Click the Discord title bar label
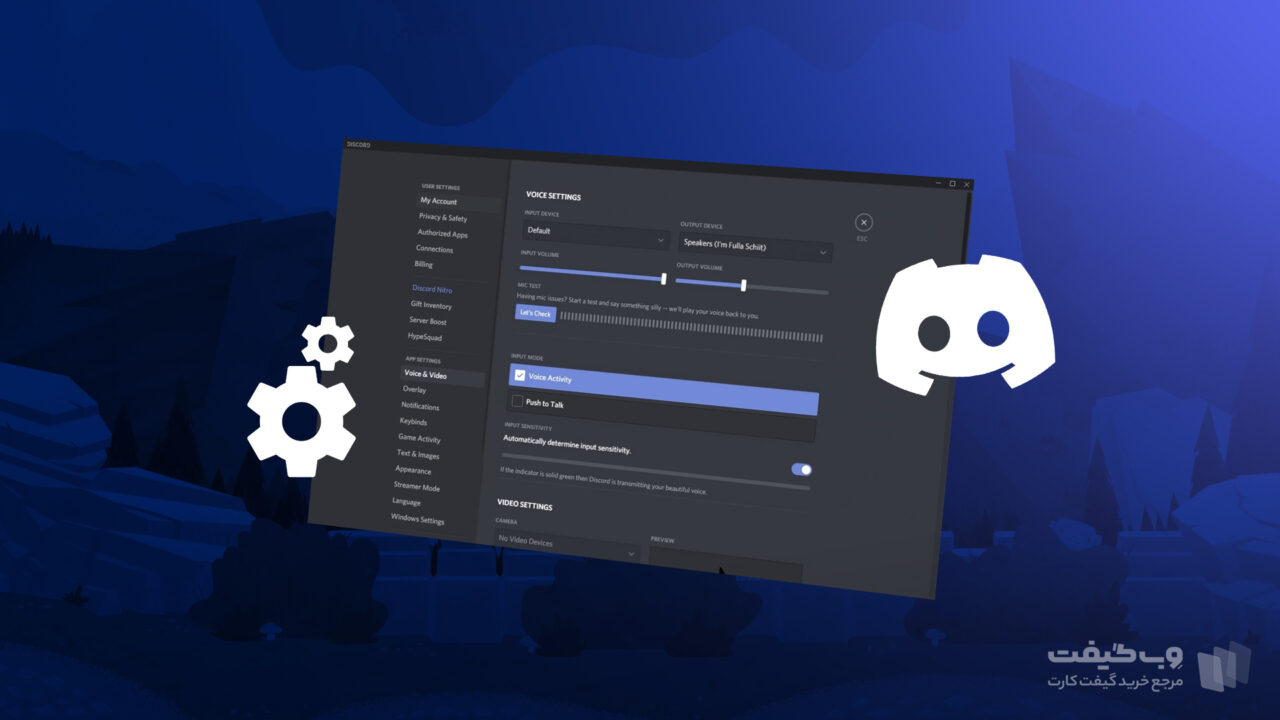This screenshot has height=720, width=1280. (359, 145)
